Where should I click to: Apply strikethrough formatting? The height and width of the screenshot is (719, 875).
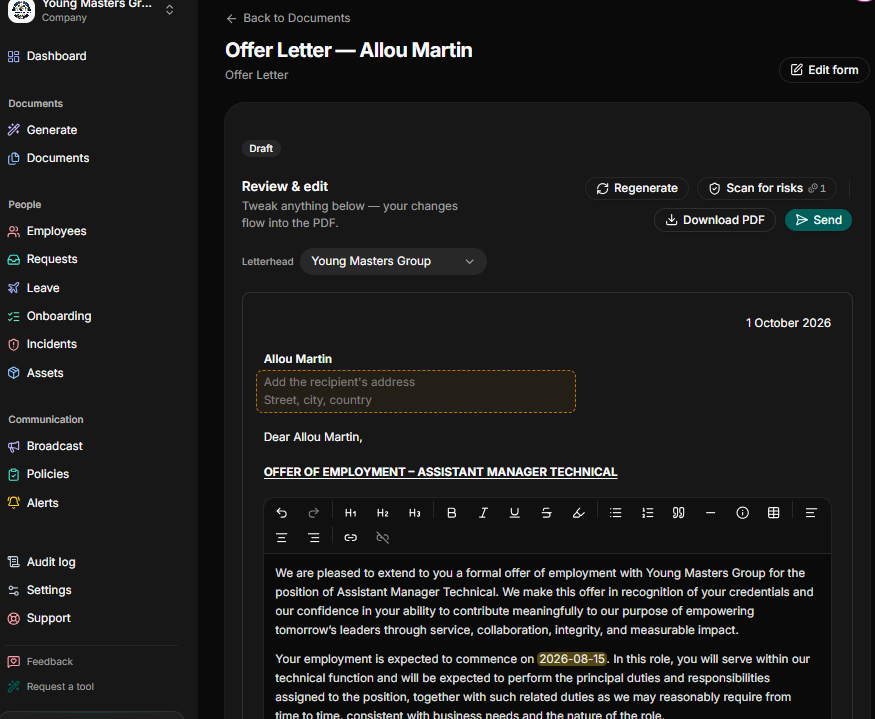(546, 512)
